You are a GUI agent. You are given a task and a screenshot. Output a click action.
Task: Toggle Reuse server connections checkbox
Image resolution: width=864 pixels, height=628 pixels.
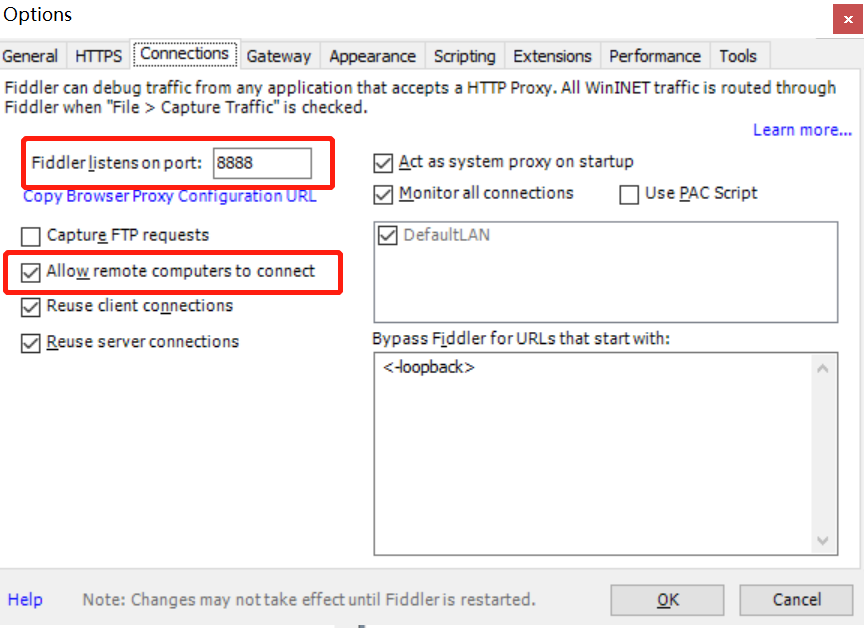click(x=31, y=342)
